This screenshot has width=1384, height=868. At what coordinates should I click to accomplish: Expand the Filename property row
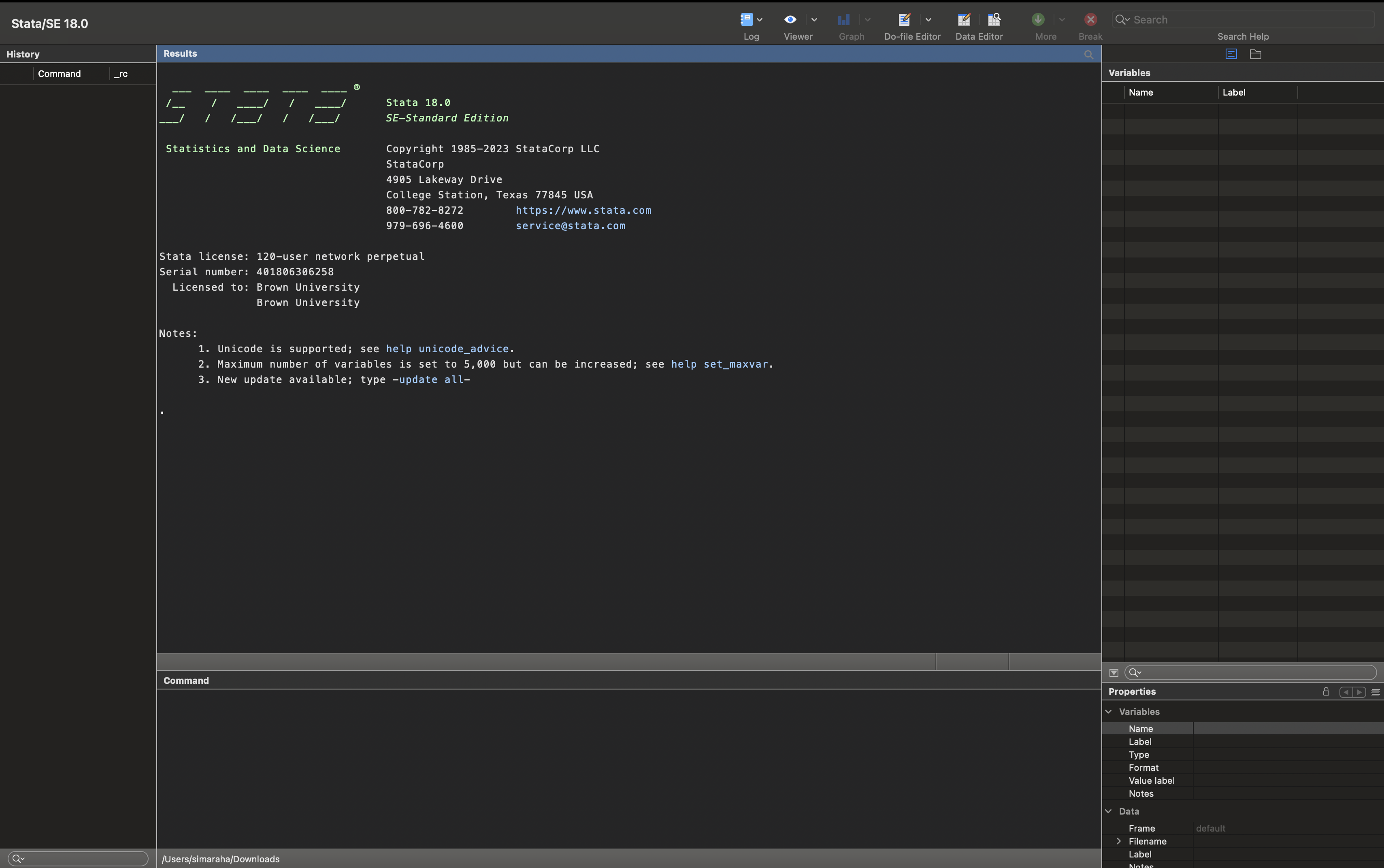tap(1118, 841)
